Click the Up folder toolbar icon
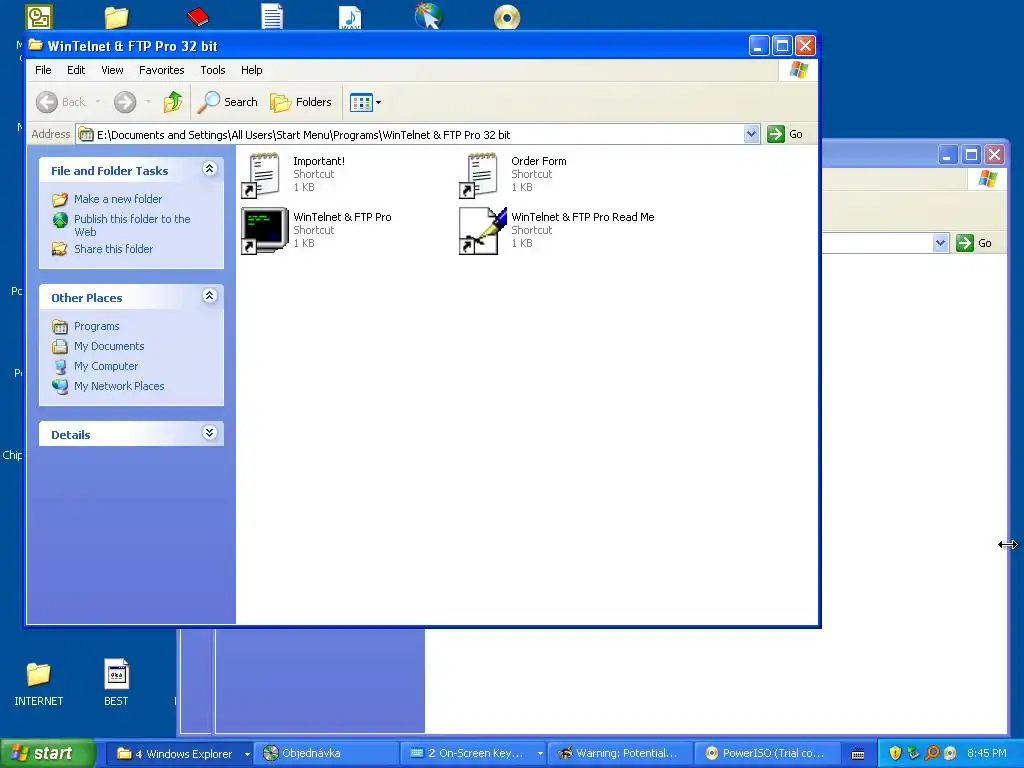 (173, 102)
